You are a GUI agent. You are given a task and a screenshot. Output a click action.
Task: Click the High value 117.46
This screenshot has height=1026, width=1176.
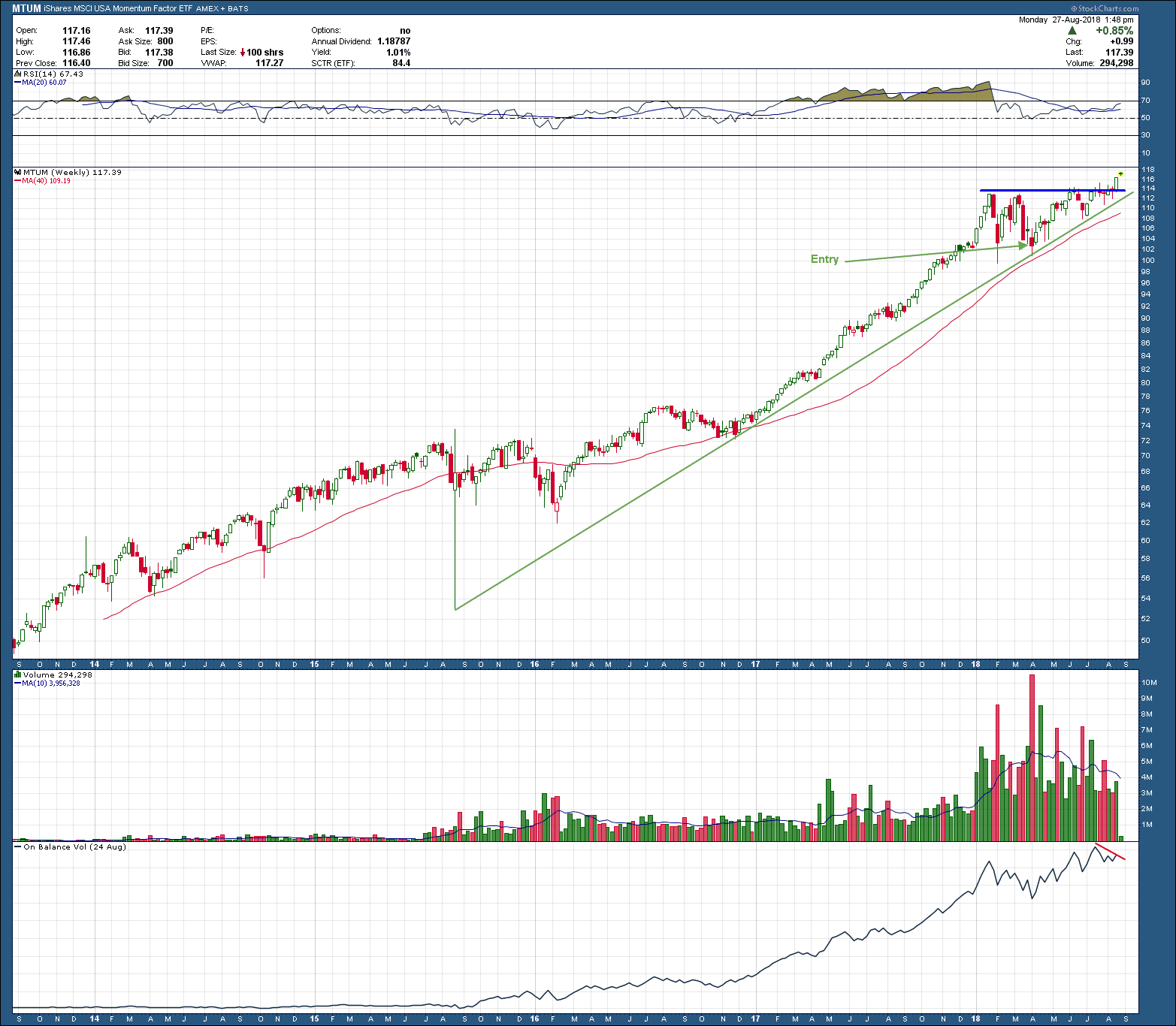[x=77, y=41]
